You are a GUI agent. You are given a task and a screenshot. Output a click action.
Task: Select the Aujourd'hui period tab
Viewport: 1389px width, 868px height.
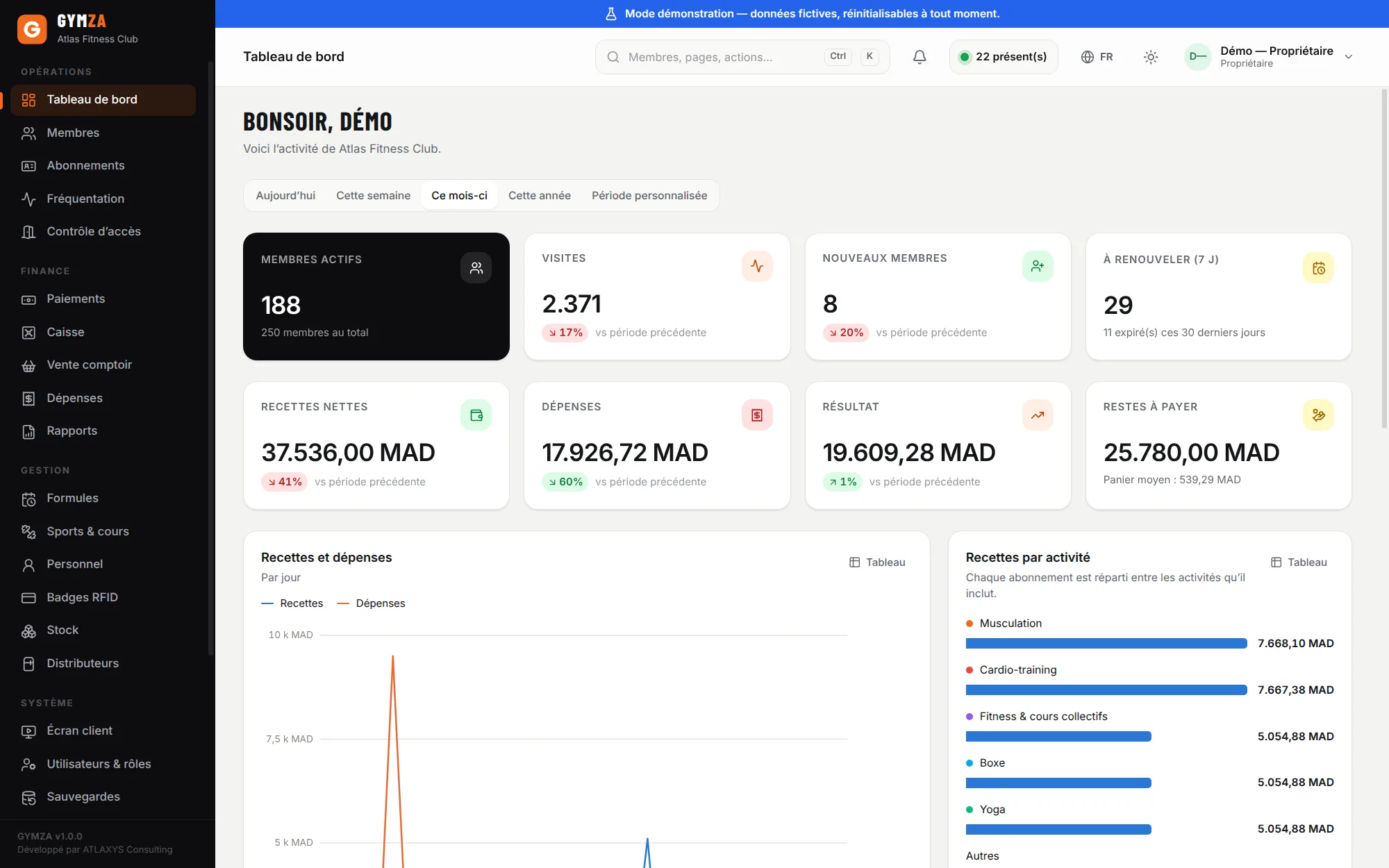285,196
